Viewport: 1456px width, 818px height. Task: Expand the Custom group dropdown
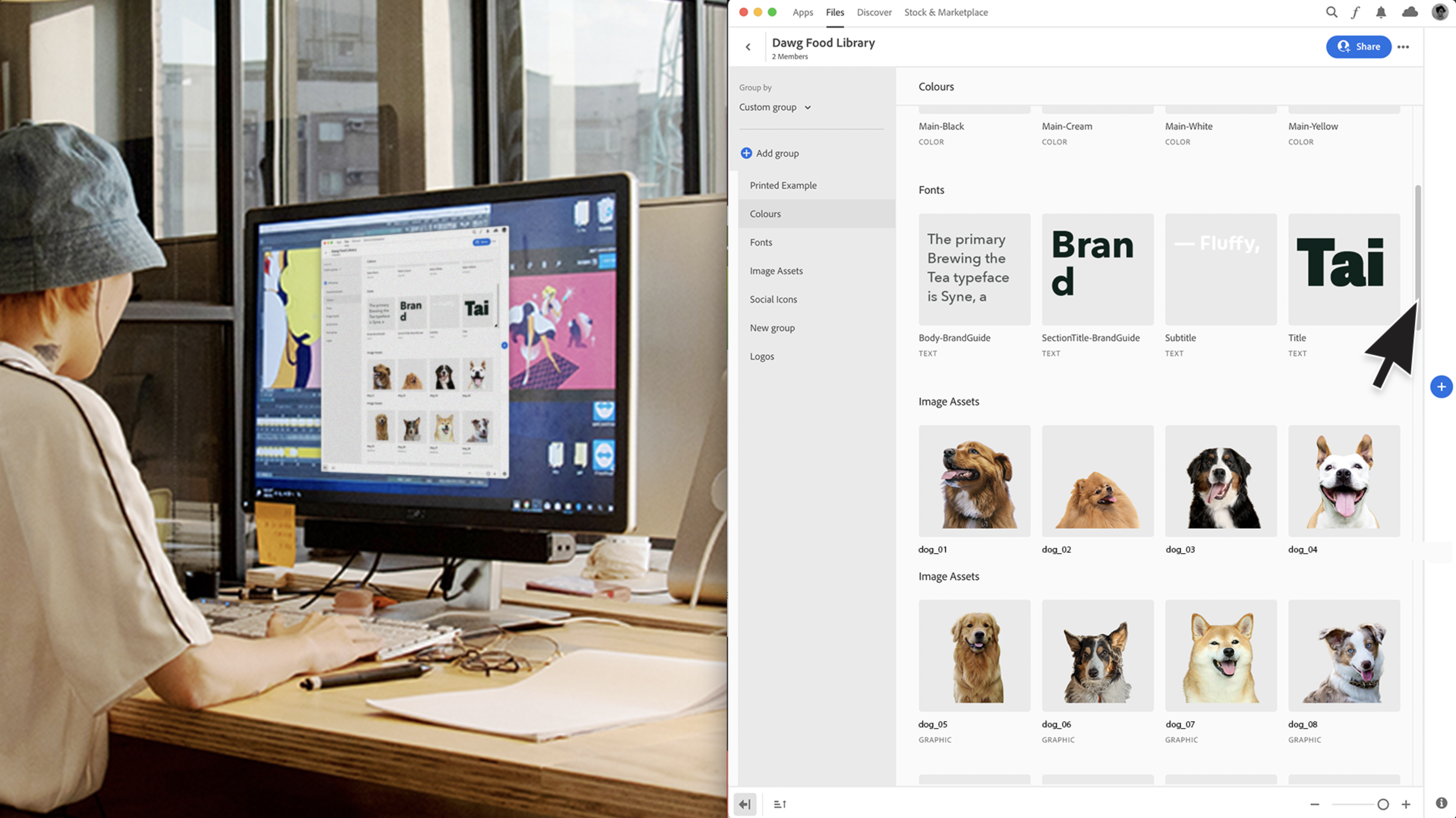pos(775,107)
